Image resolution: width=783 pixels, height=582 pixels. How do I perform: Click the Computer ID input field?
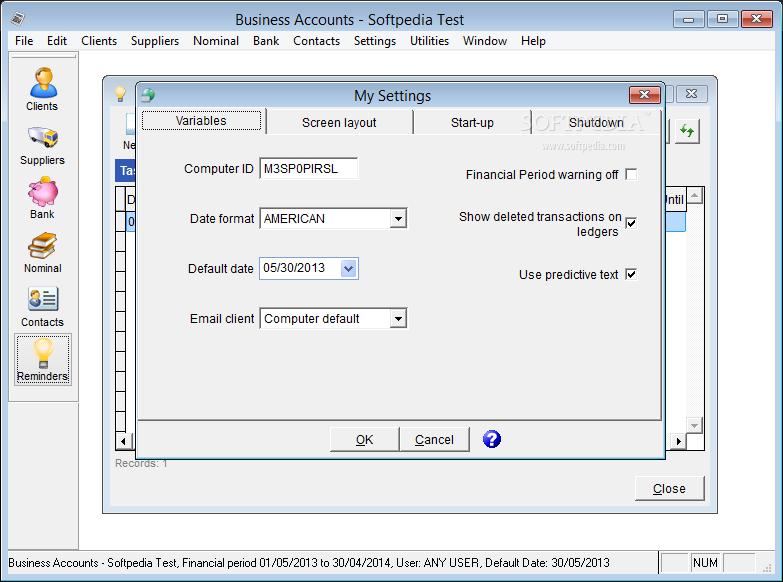tap(308, 169)
